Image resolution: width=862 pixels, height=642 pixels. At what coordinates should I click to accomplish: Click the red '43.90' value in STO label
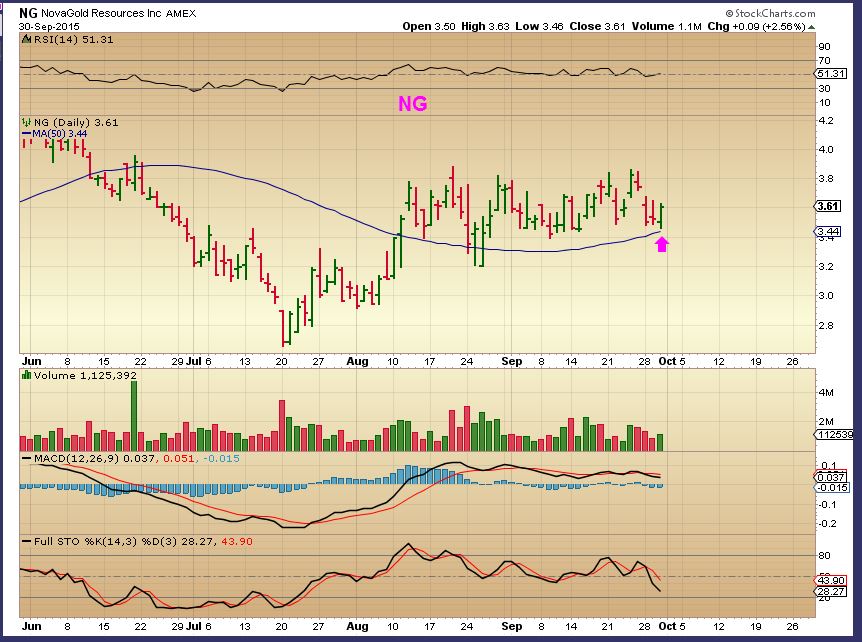(237, 541)
